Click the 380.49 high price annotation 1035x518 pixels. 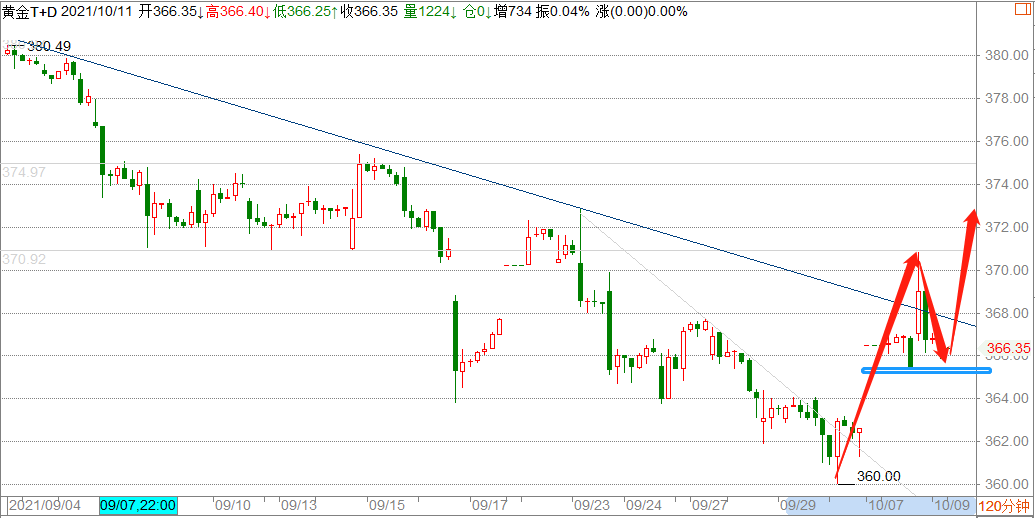pos(49,46)
